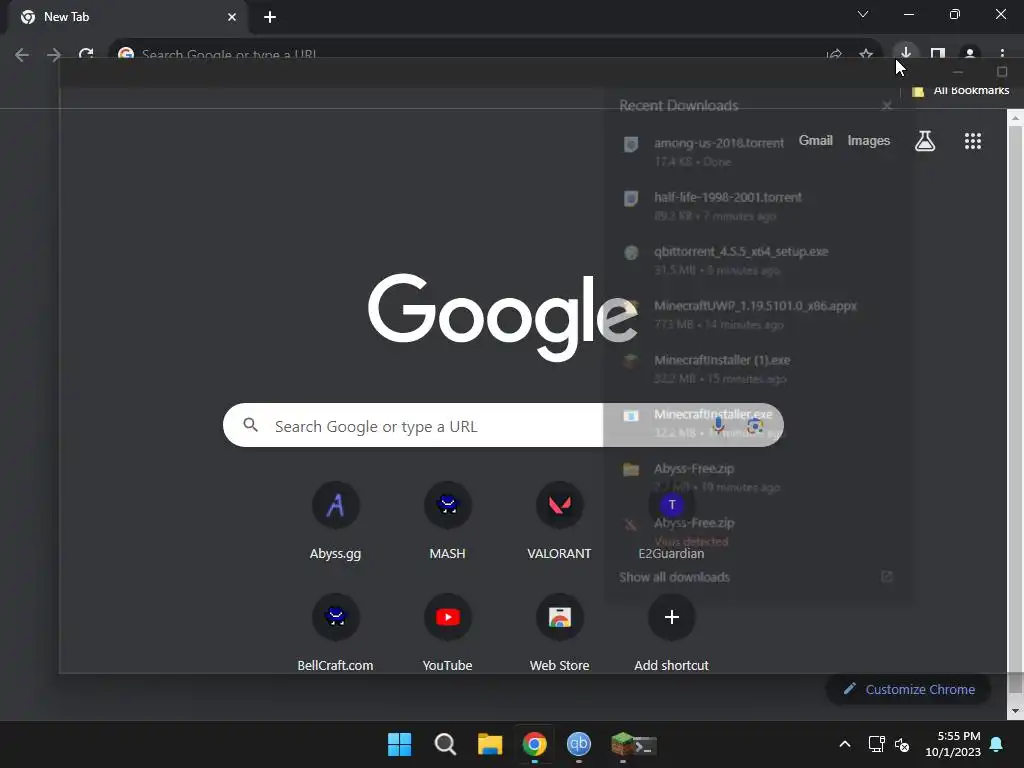Image resolution: width=1024 pixels, height=768 pixels.
Task: Go back one page
Action: [22, 55]
